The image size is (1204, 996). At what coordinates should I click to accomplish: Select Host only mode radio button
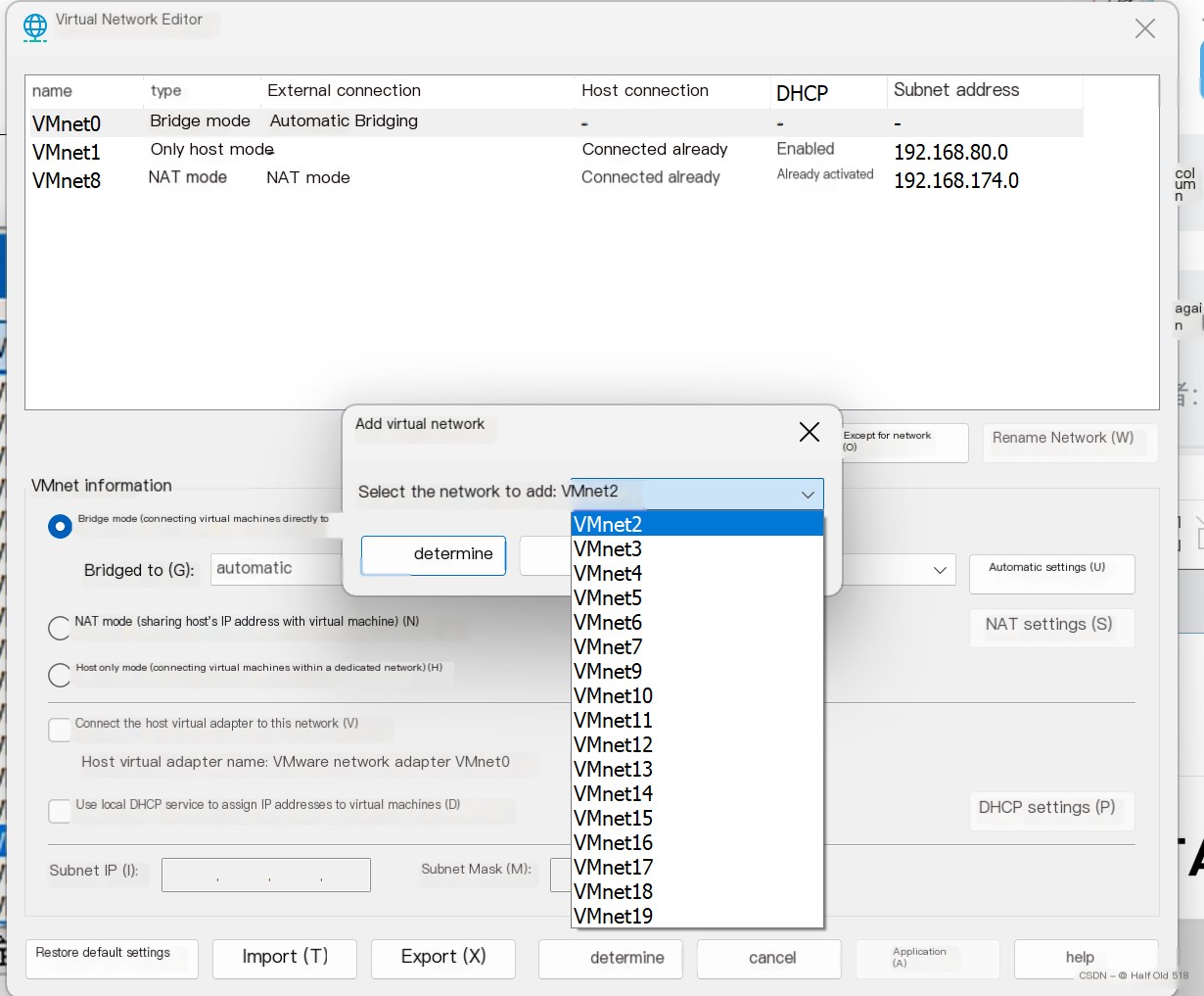coord(60,675)
